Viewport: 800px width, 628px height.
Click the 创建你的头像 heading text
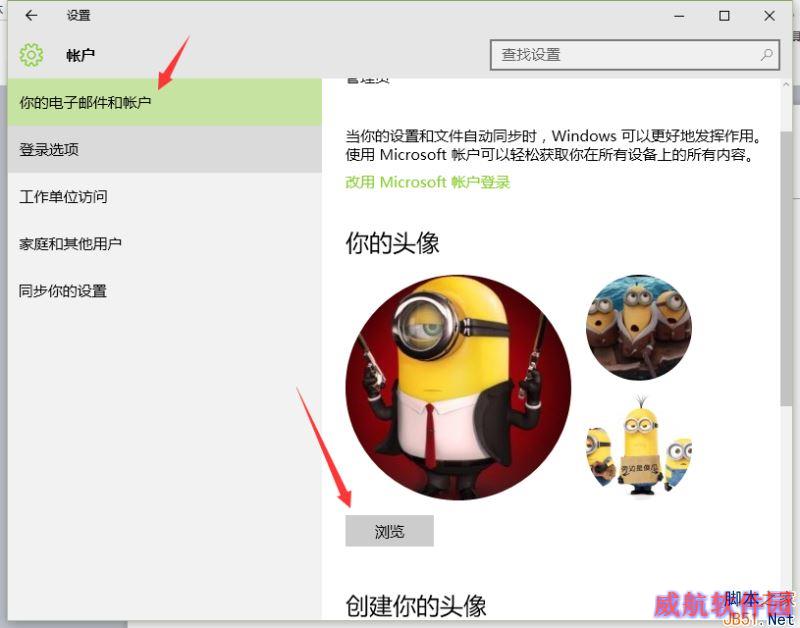(416, 606)
